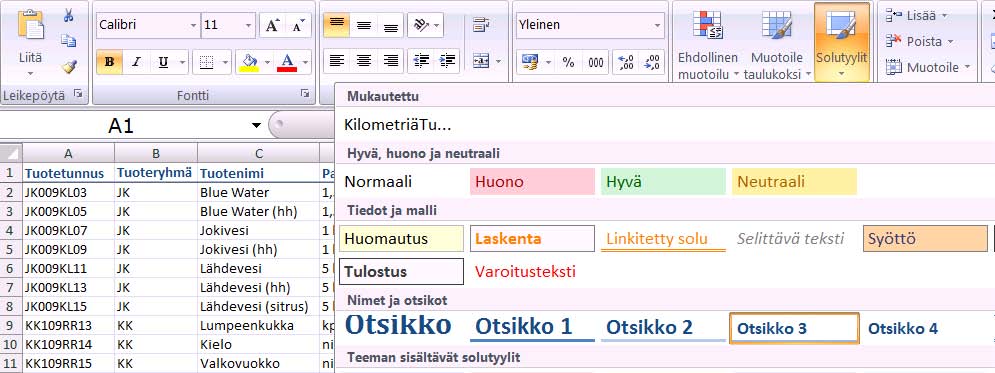
Task: Open the underline style dropdown arrow
Action: tap(183, 62)
